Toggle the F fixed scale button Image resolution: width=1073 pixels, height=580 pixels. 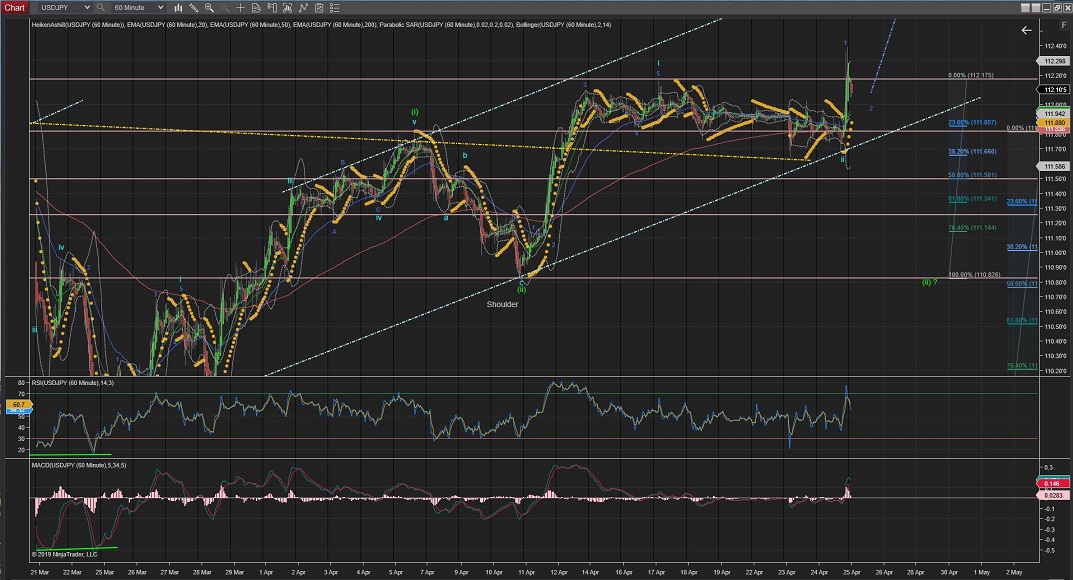click(1064, 25)
